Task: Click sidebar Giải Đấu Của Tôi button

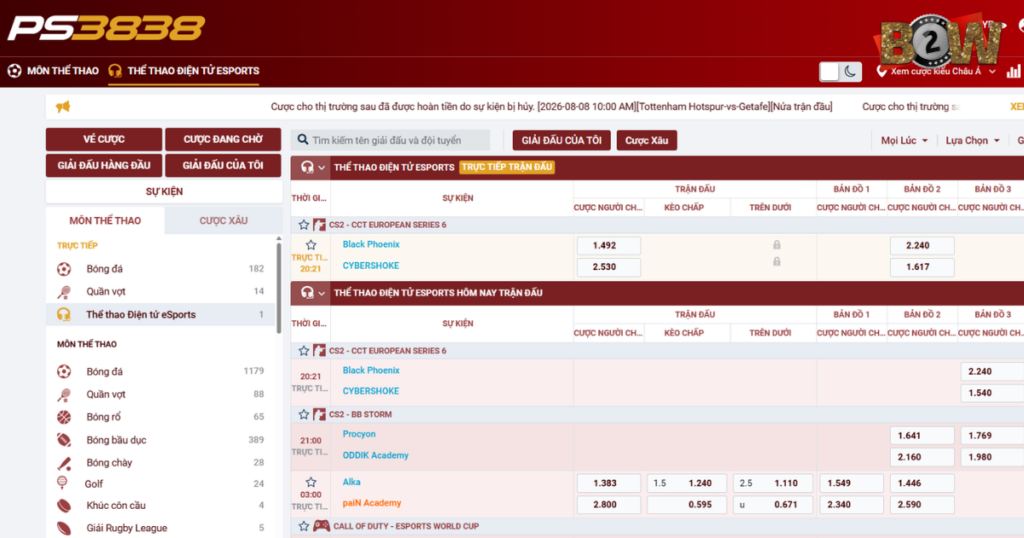Action: [x=223, y=165]
